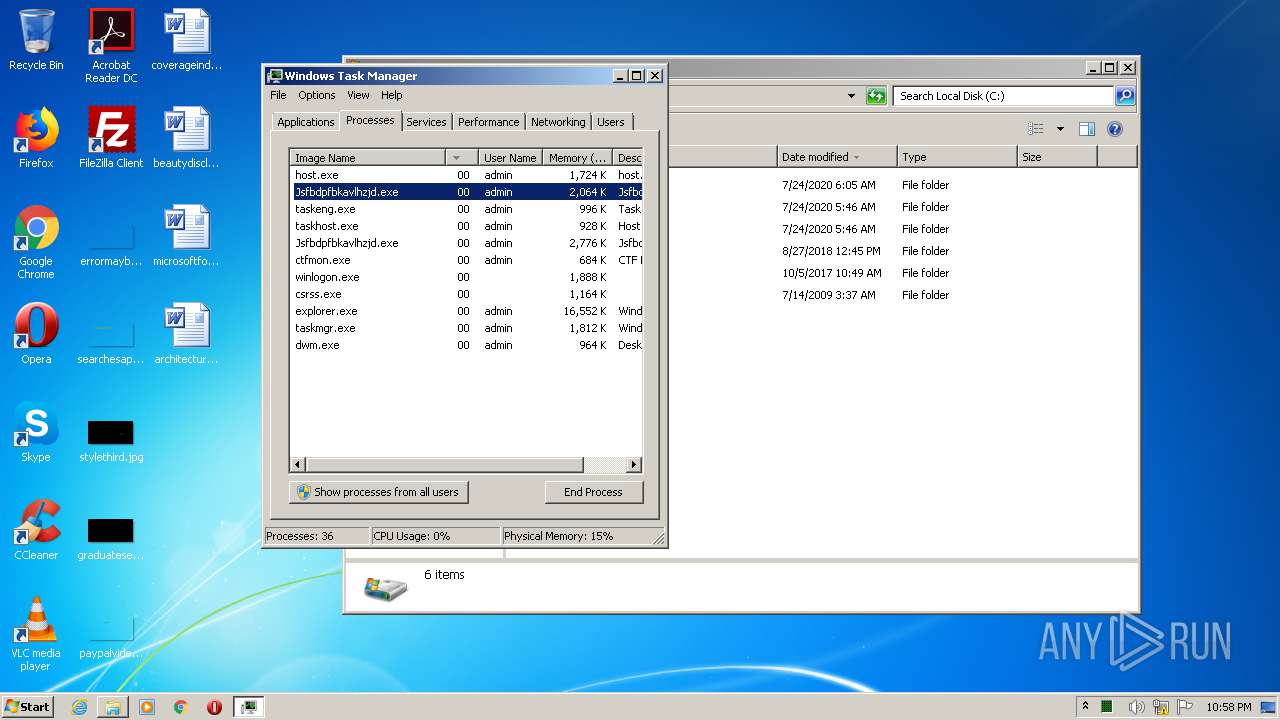This screenshot has width=1280, height=720.
Task: Click the Search Local Disk (C:) field
Action: point(1003,96)
